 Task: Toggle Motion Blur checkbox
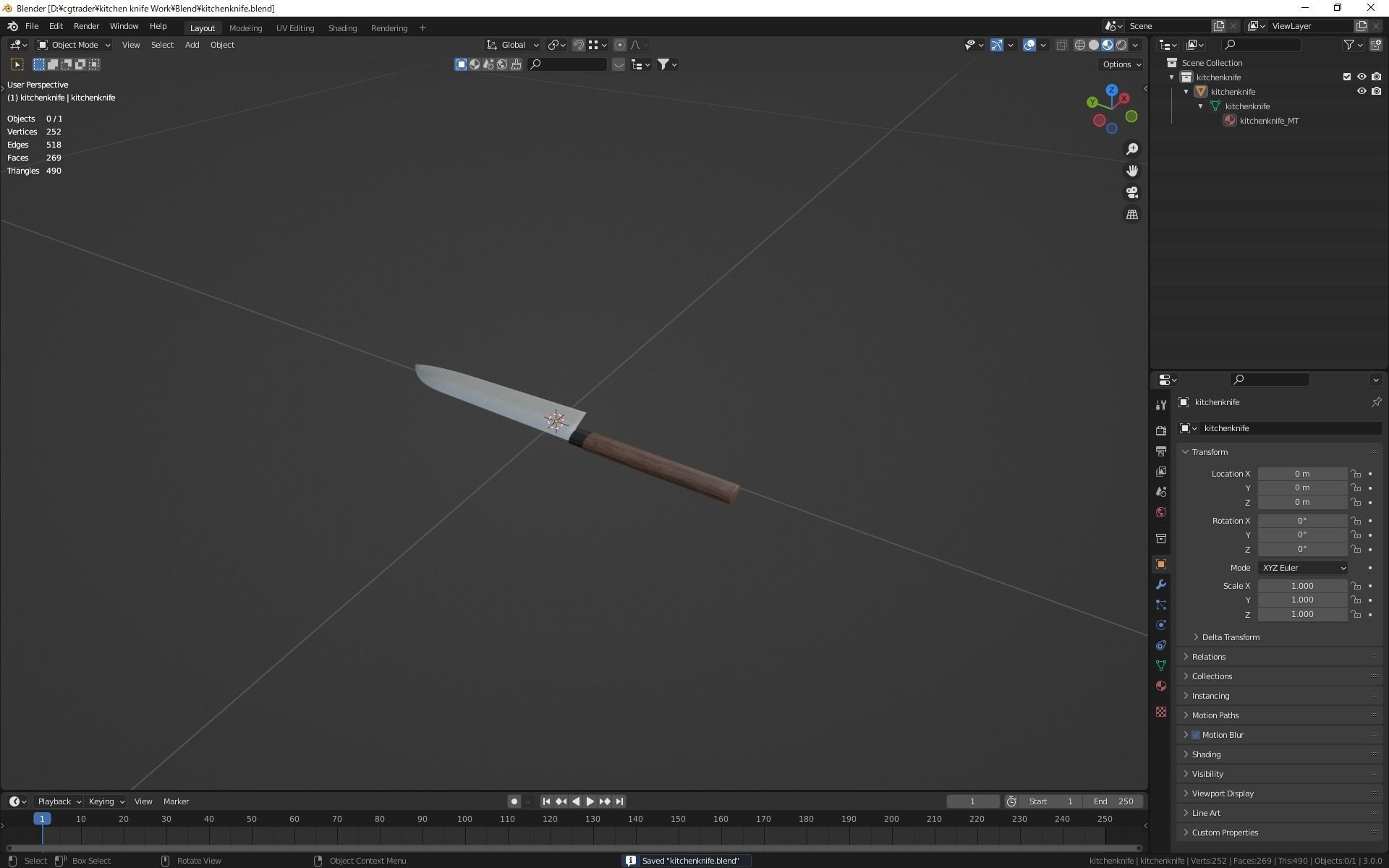[1196, 735]
